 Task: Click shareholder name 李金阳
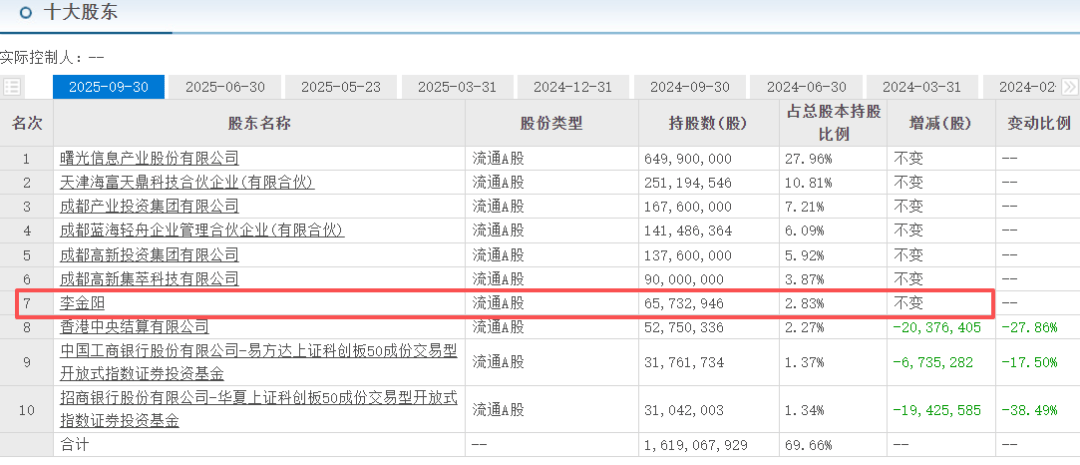click(x=82, y=302)
